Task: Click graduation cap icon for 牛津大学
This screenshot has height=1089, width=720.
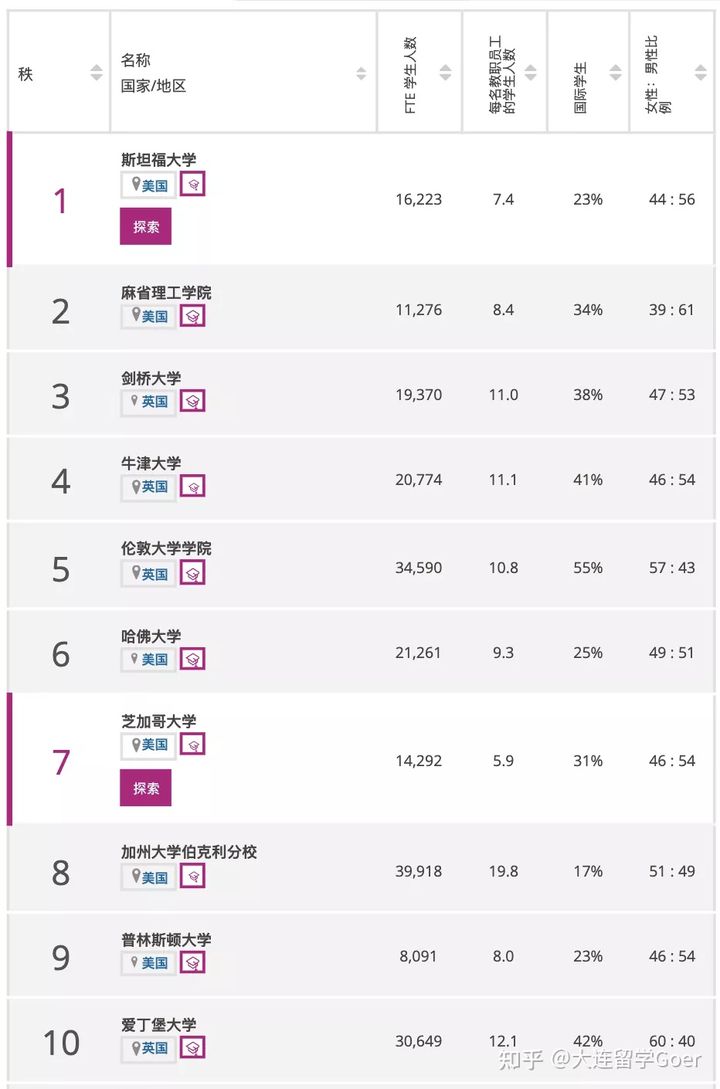Action: pos(192,486)
